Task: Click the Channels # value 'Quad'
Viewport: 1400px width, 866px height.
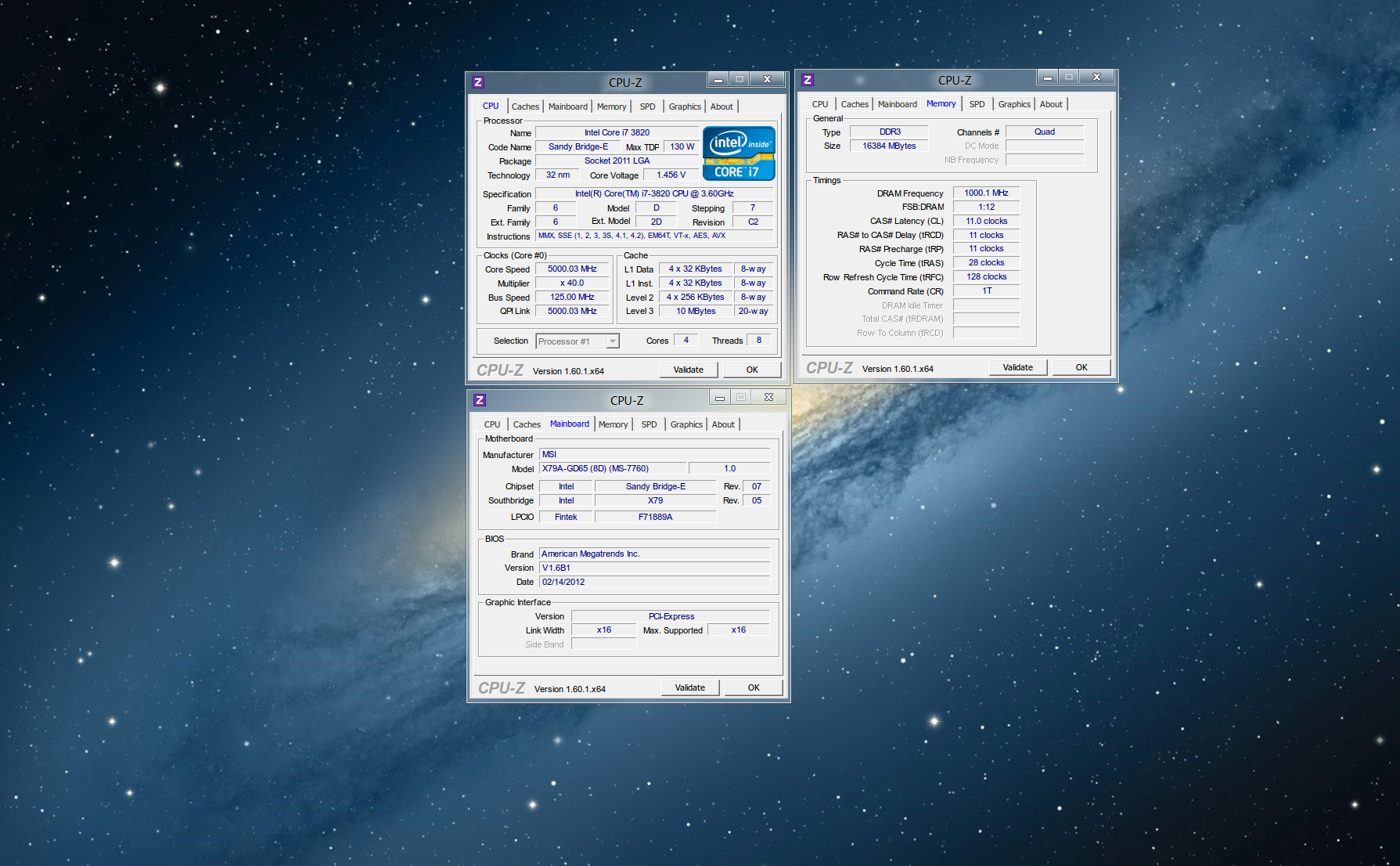Action: point(1045,132)
